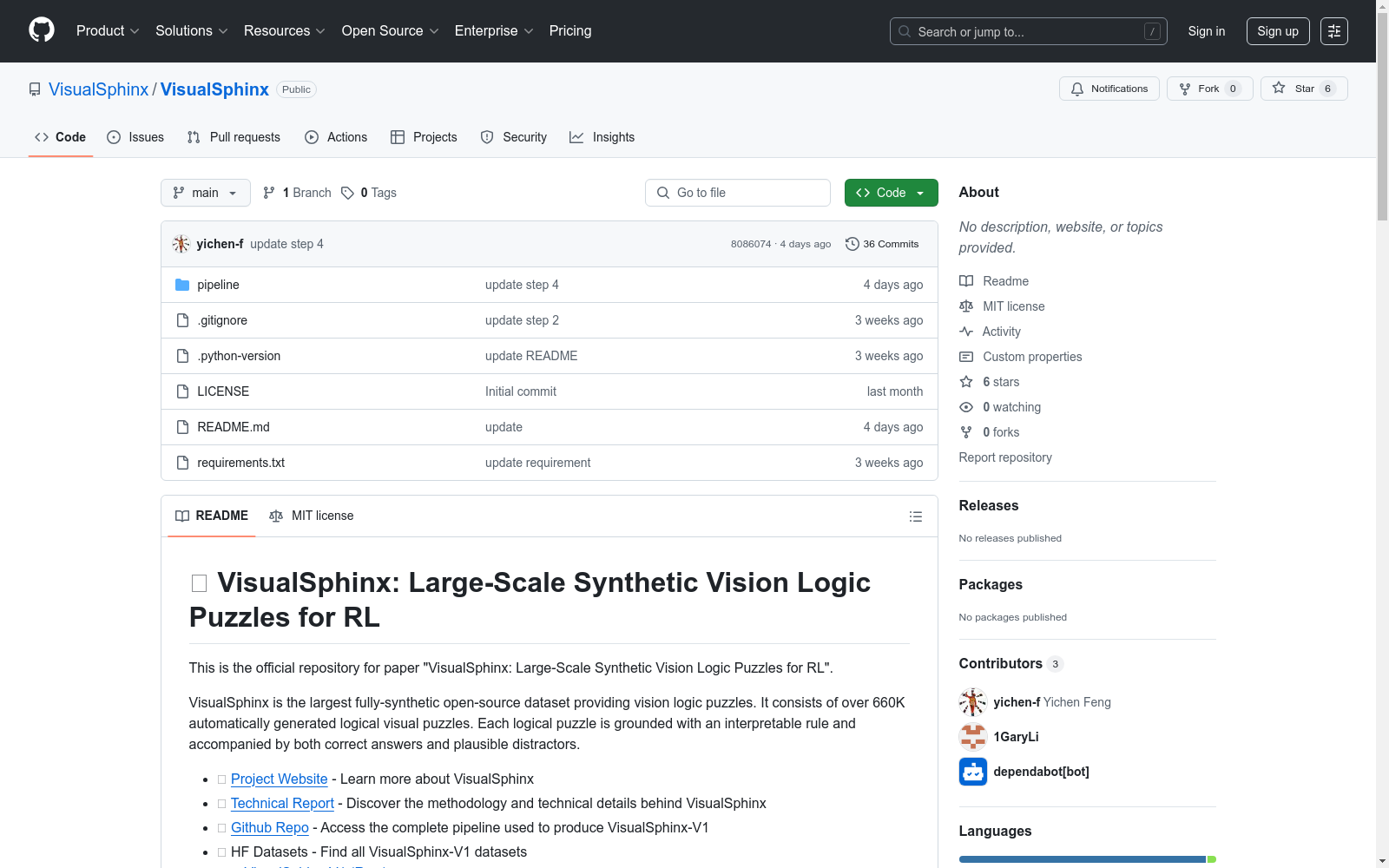This screenshot has height=868, width=1389.
Task: Open the README outline list icon
Action: [916, 516]
